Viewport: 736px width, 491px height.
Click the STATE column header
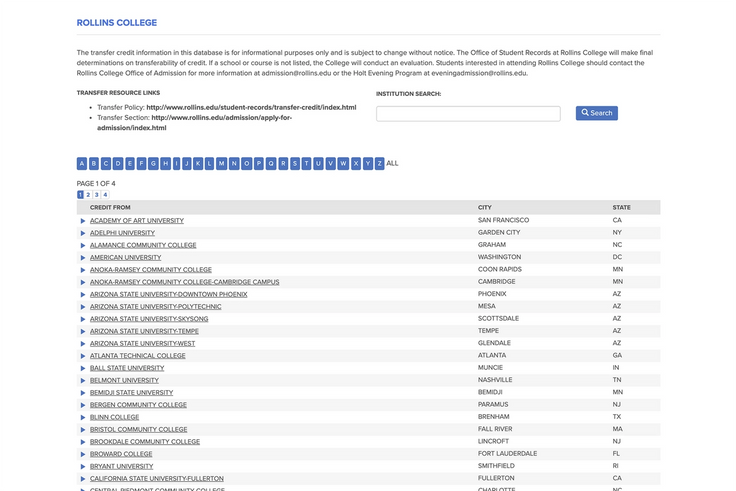coord(621,207)
